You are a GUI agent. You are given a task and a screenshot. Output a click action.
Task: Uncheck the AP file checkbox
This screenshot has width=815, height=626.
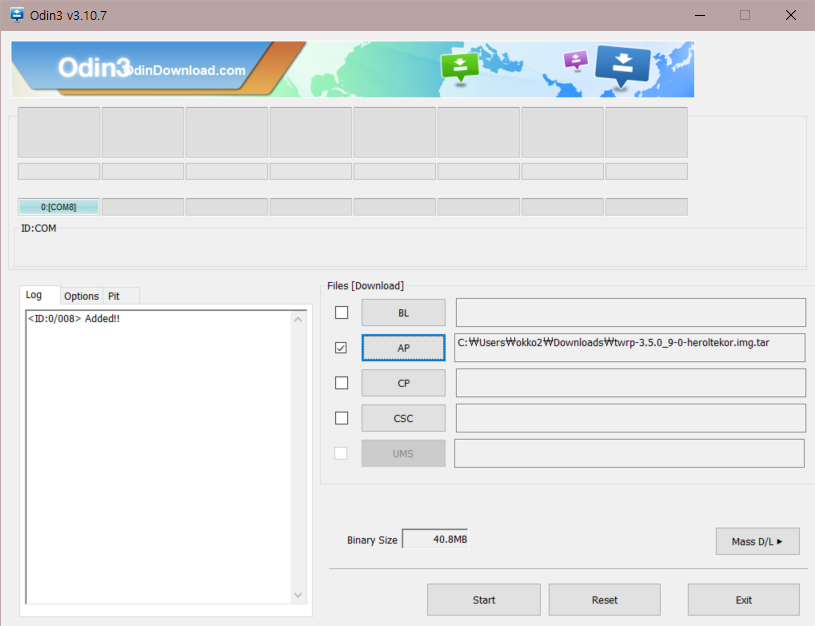(x=341, y=347)
